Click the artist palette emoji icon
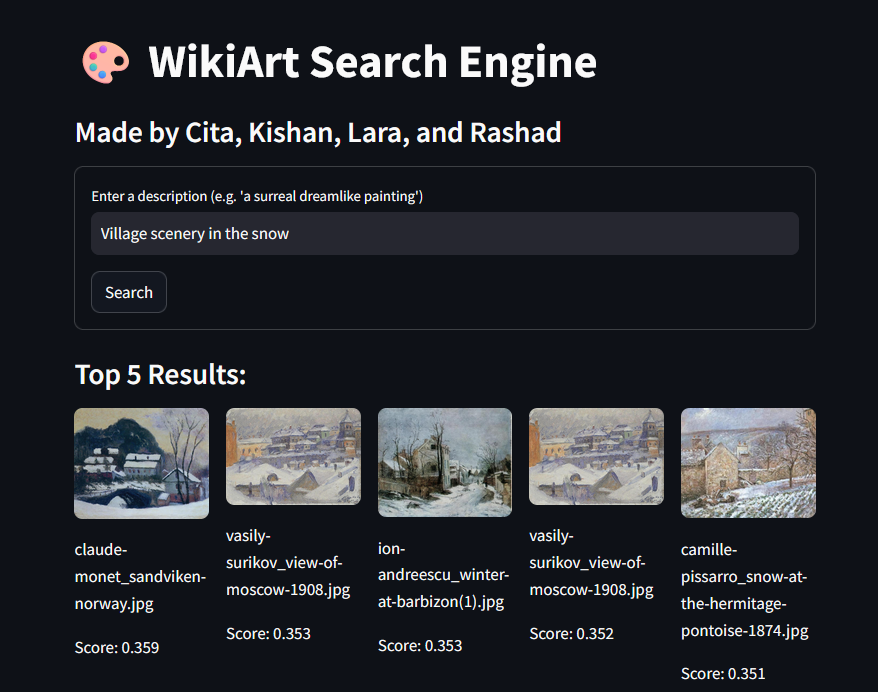 point(105,62)
